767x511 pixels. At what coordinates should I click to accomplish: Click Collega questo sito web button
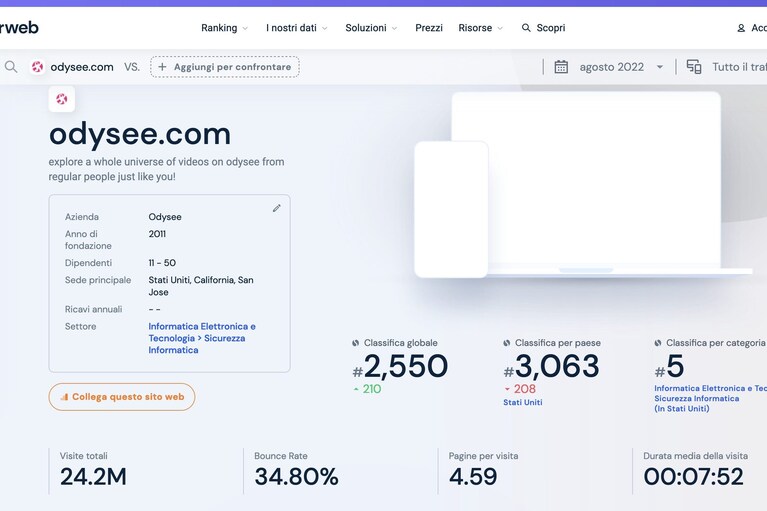[x=122, y=397]
